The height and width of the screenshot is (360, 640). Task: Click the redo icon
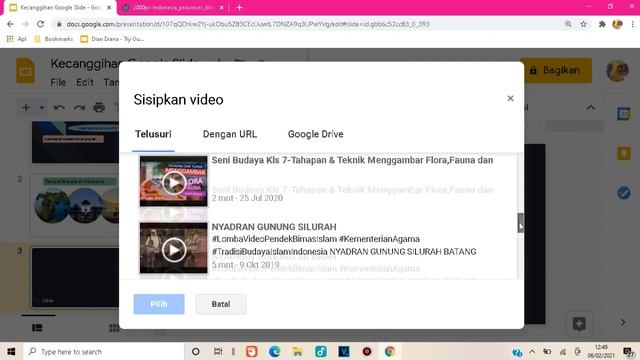[79, 108]
